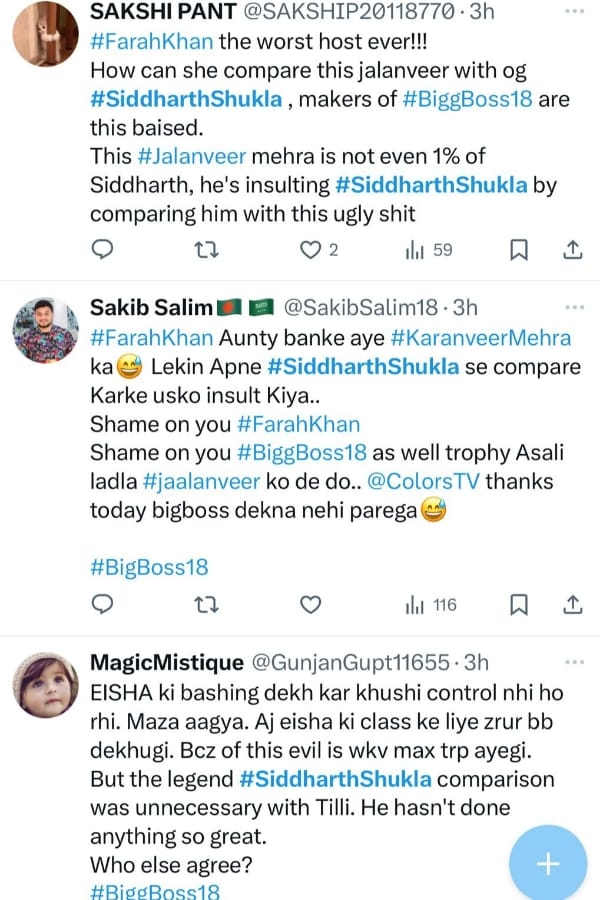
Task: Share Sakib Salim's tweet
Action: pos(573,603)
